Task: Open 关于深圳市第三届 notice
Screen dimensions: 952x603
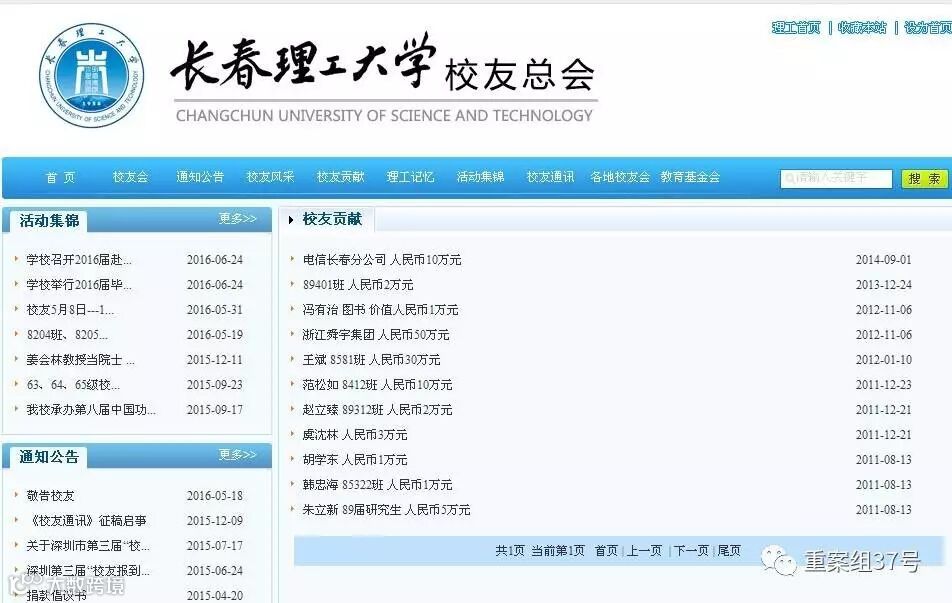Action: click(87, 545)
